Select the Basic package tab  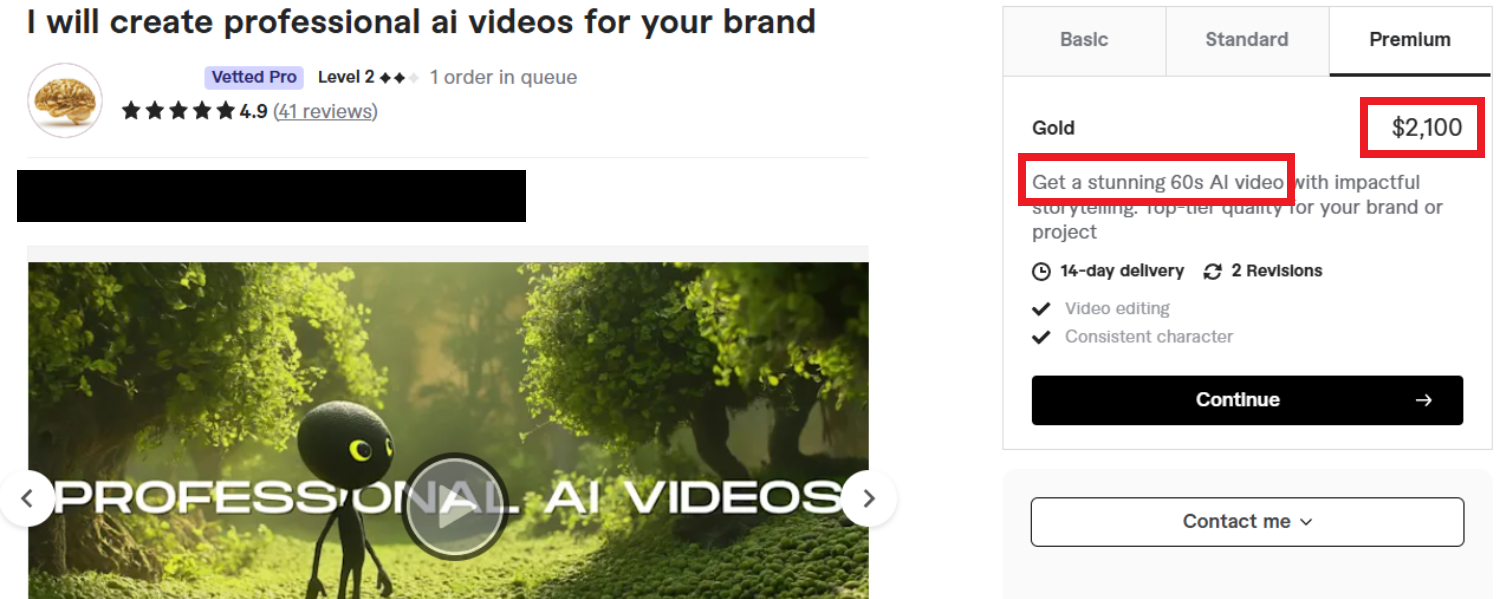(x=1084, y=39)
